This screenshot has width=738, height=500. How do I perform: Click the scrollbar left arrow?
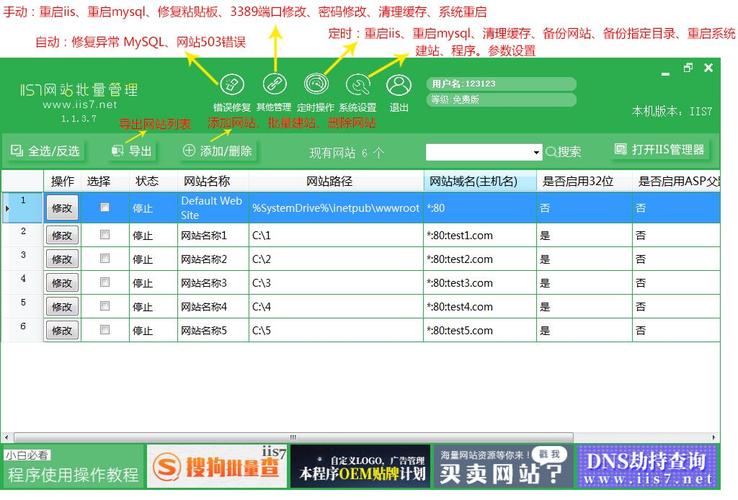click(6, 437)
